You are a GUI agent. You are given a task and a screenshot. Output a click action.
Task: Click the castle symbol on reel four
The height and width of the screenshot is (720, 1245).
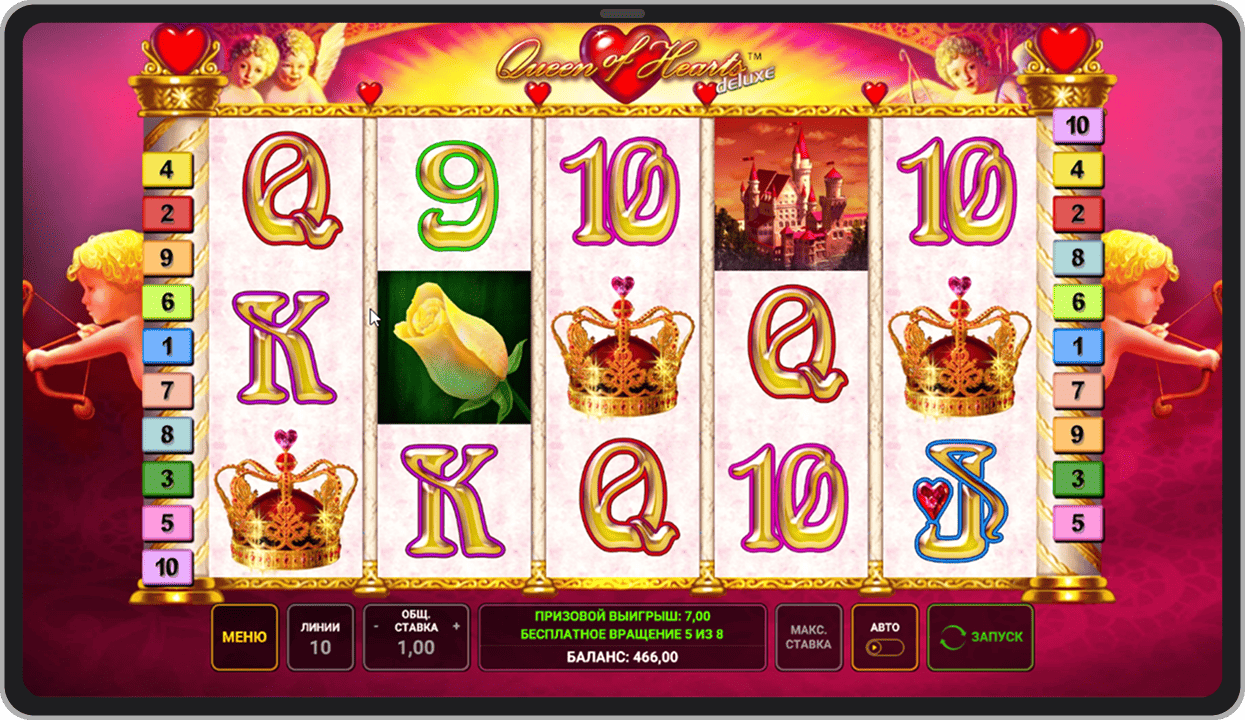tap(791, 194)
